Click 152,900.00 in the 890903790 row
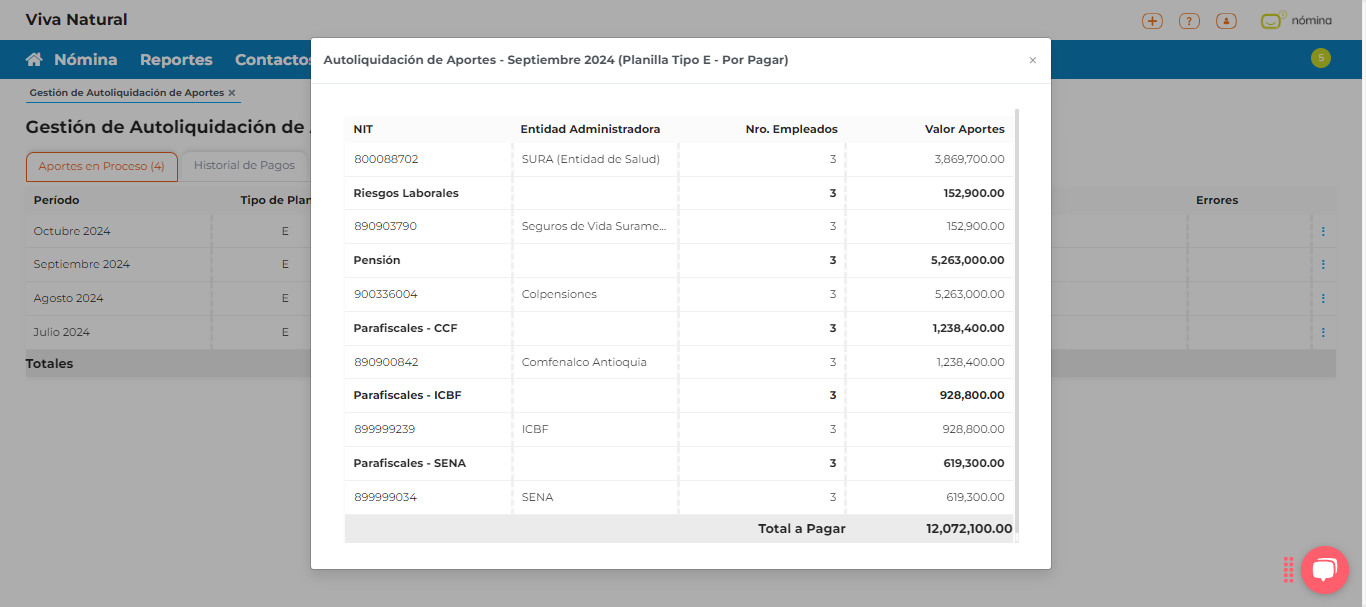1366x607 pixels. click(x=975, y=226)
